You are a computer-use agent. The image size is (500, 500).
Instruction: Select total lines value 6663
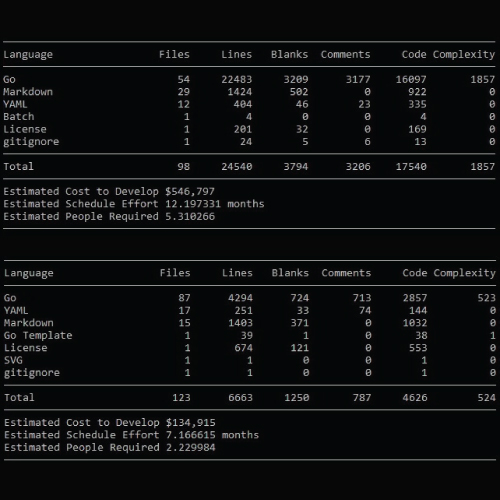coord(240,397)
